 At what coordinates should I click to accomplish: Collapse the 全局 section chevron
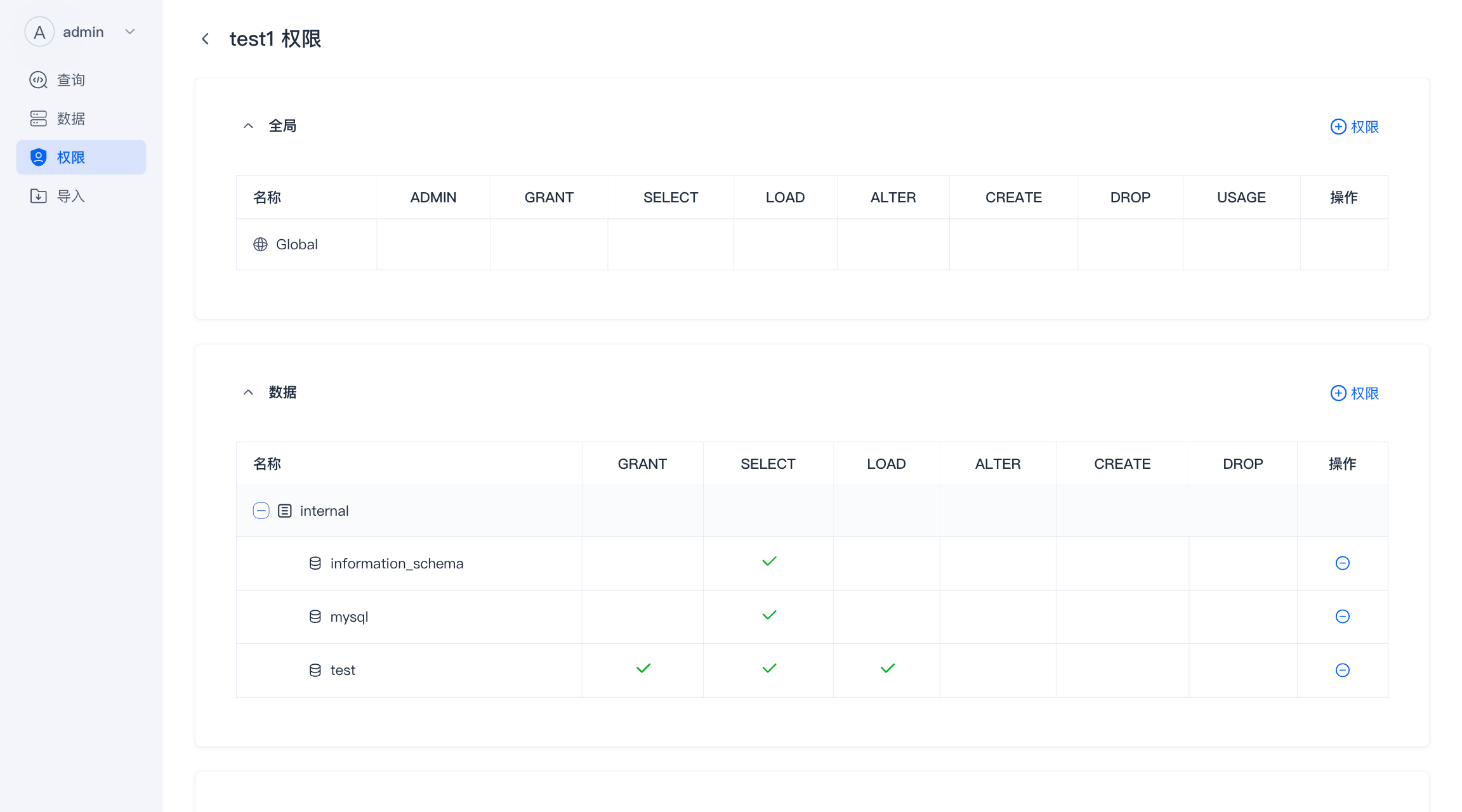[248, 126]
